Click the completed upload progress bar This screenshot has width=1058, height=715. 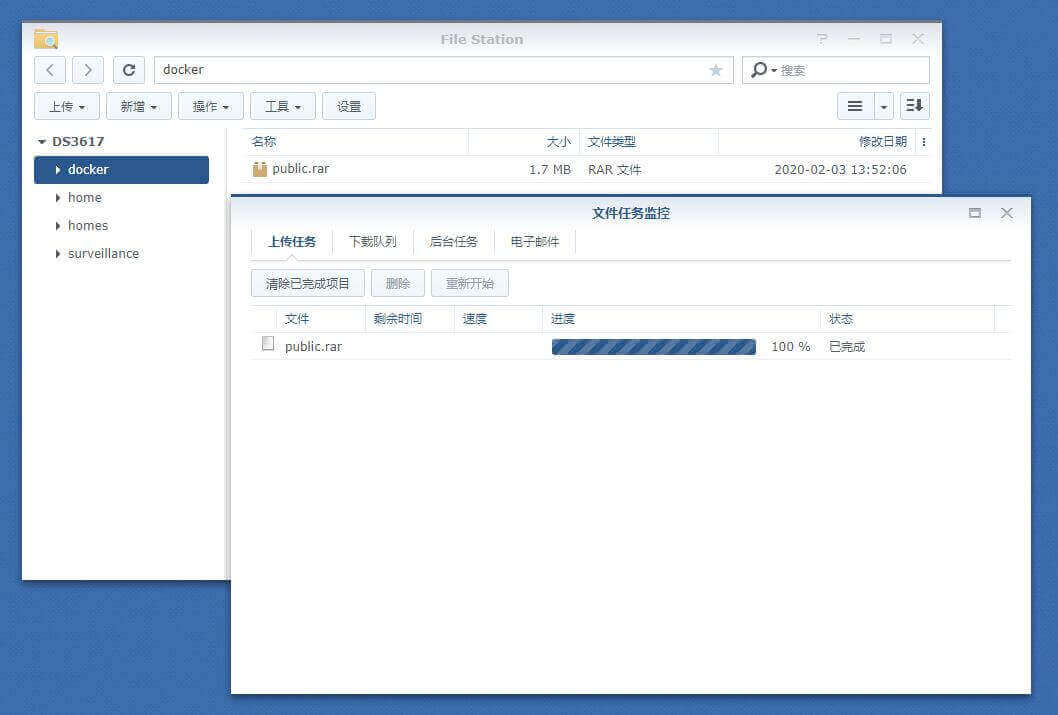pyautogui.click(x=653, y=346)
